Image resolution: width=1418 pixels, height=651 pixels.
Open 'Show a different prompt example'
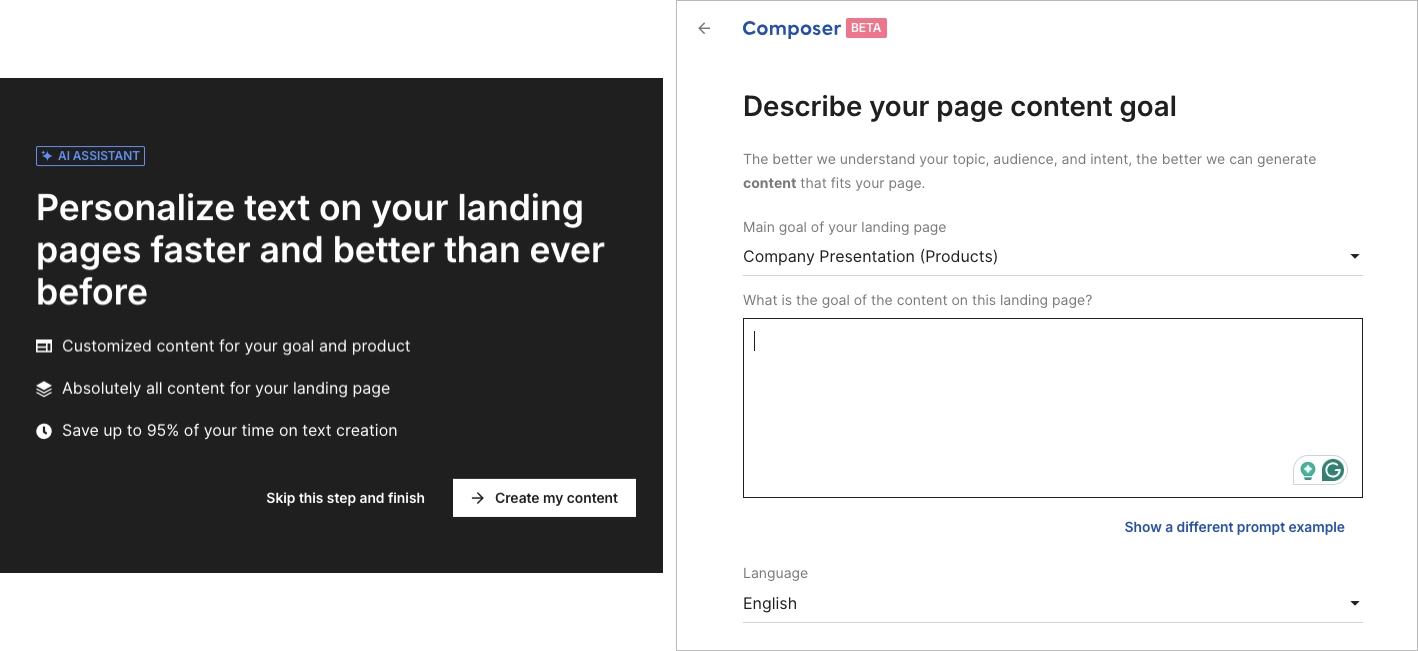tap(1234, 527)
